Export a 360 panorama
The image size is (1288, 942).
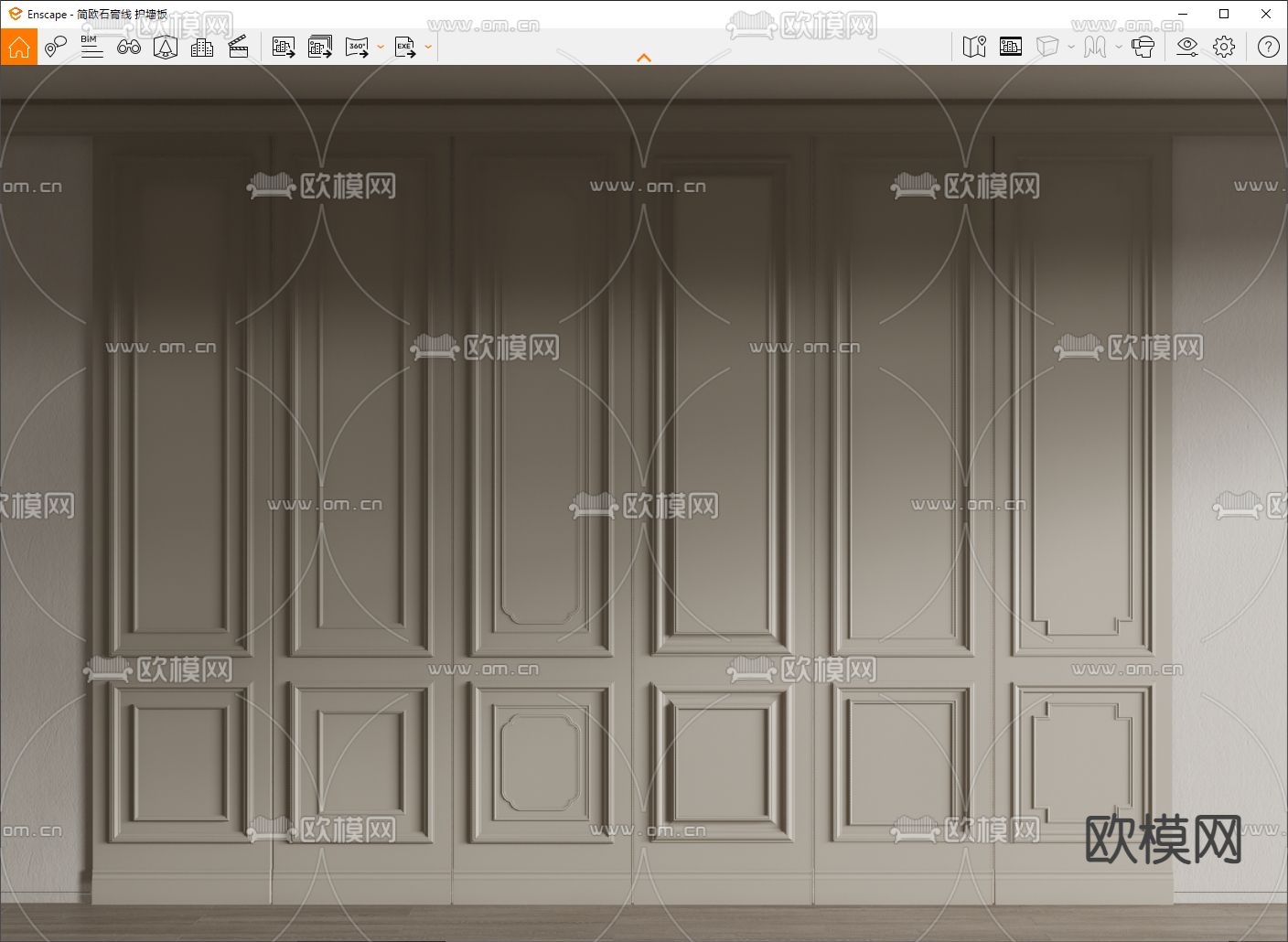(357, 47)
